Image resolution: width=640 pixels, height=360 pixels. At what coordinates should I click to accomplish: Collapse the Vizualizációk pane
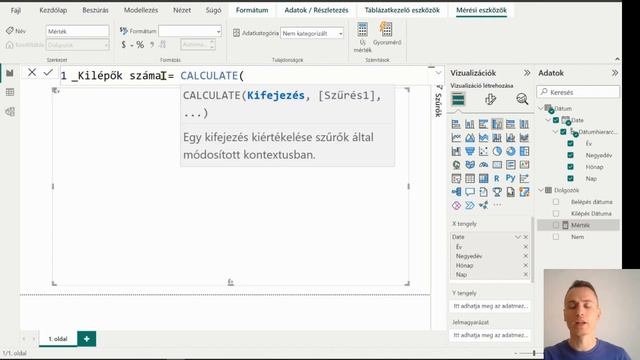[527, 73]
